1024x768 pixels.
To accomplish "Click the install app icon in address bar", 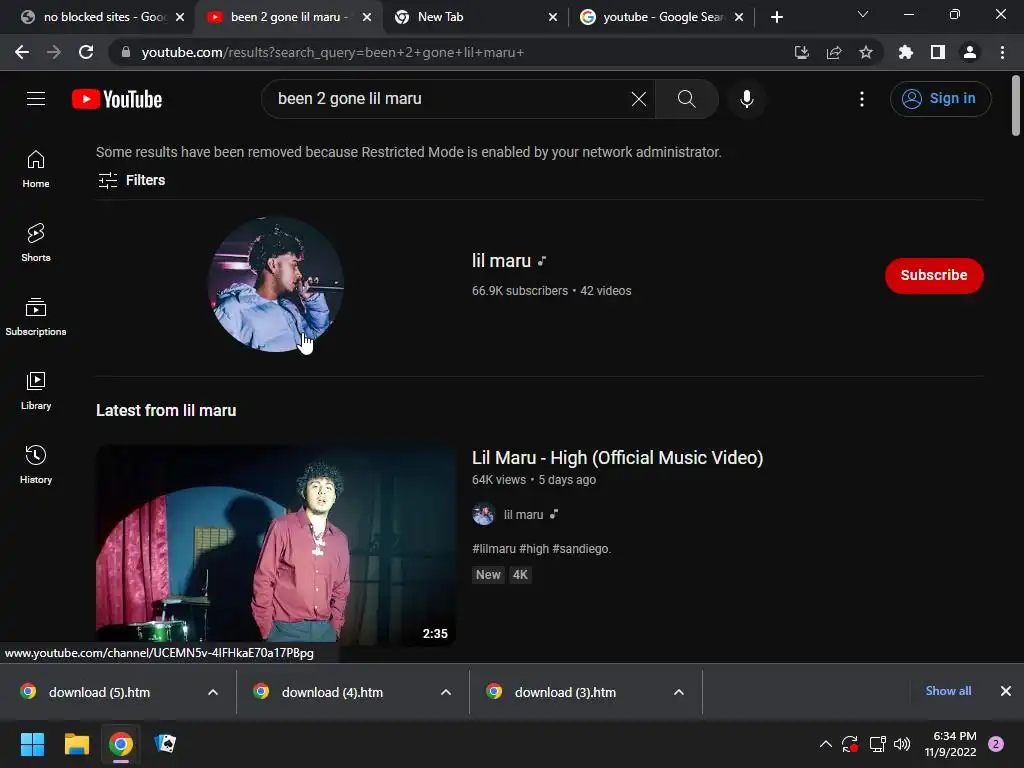I will point(801,52).
